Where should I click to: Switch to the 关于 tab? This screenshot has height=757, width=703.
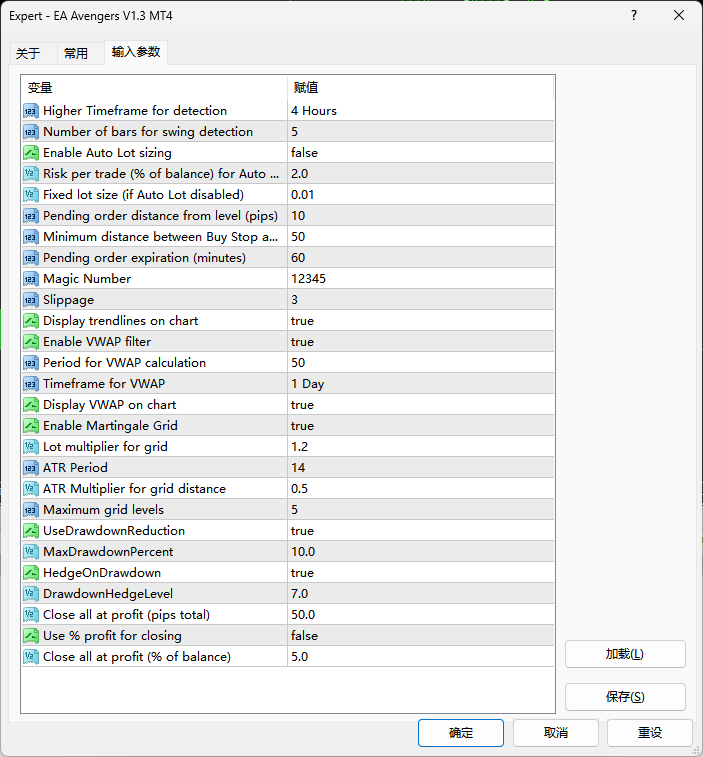(x=33, y=53)
